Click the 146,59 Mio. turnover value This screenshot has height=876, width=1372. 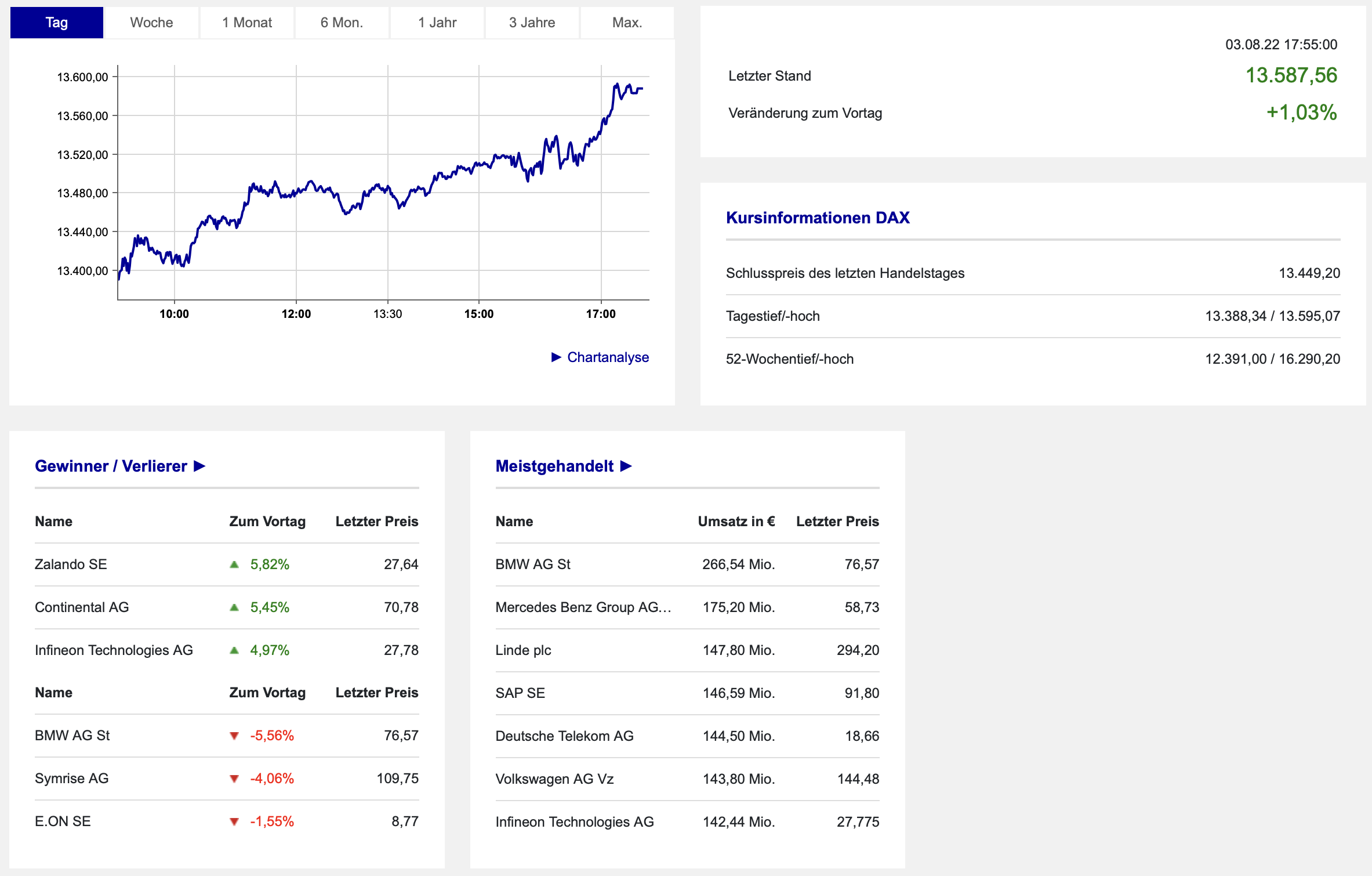click(739, 693)
